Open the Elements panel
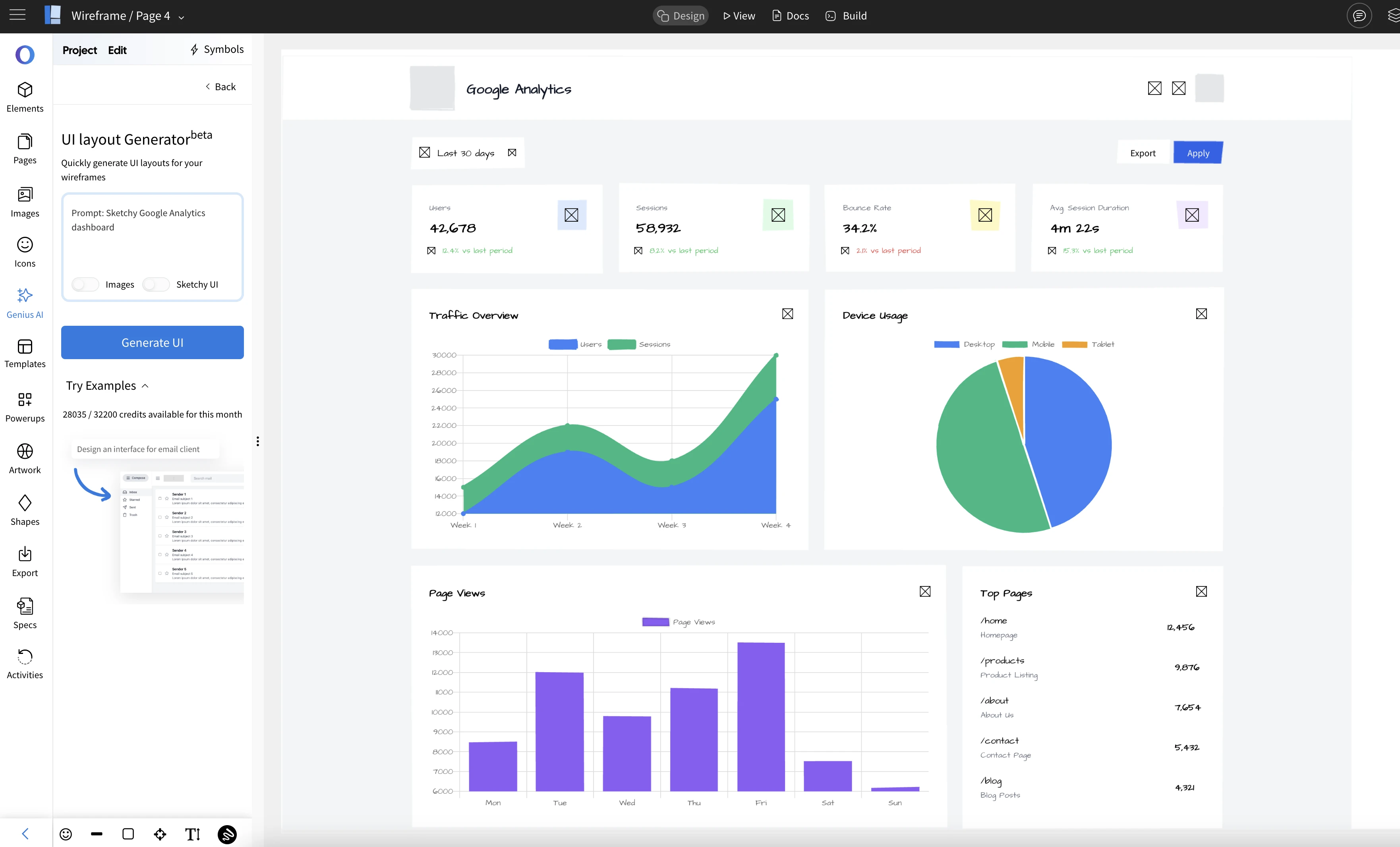The height and width of the screenshot is (847, 1400). pyautogui.click(x=24, y=97)
